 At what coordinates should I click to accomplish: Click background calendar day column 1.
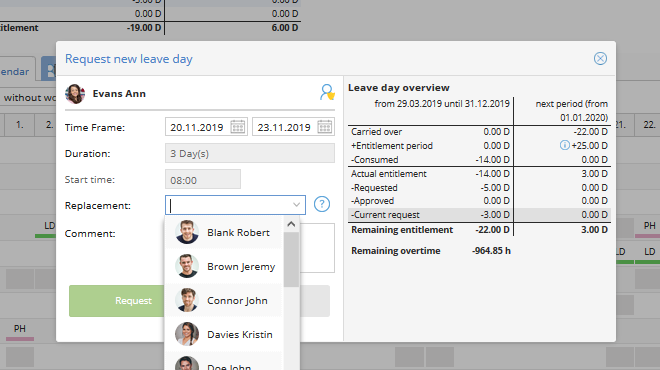[x=19, y=125]
